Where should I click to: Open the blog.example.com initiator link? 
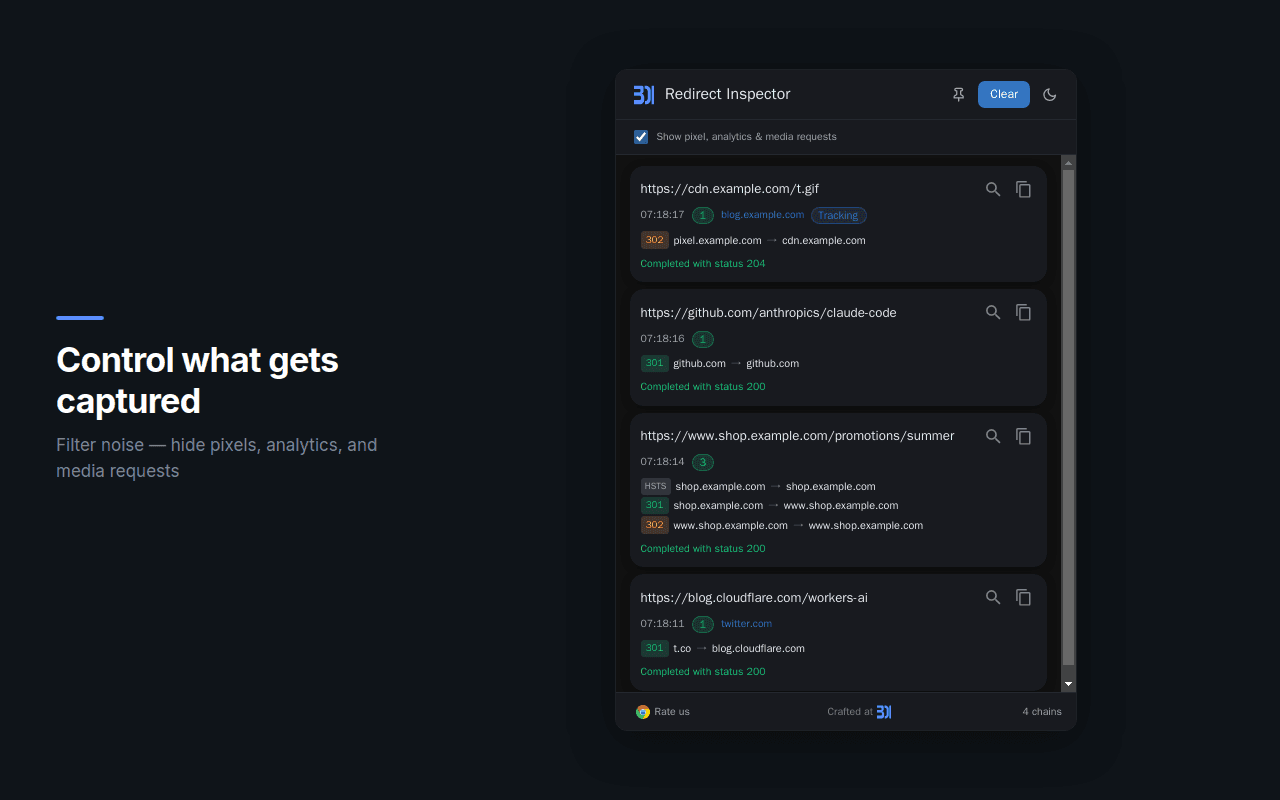761,214
